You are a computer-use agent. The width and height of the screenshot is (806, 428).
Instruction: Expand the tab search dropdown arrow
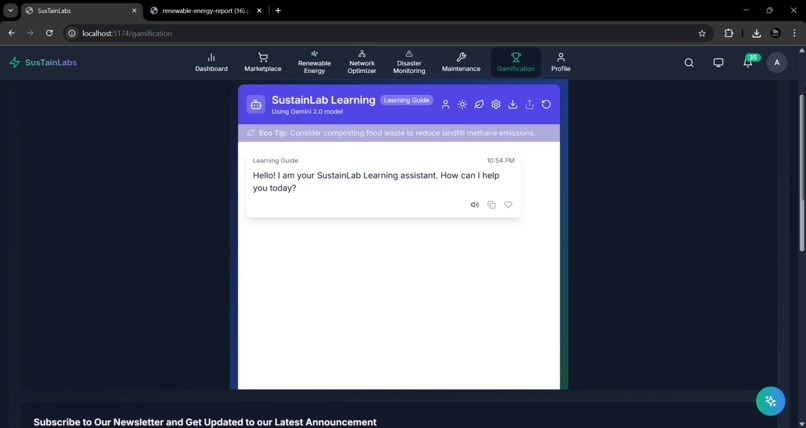tap(10, 10)
